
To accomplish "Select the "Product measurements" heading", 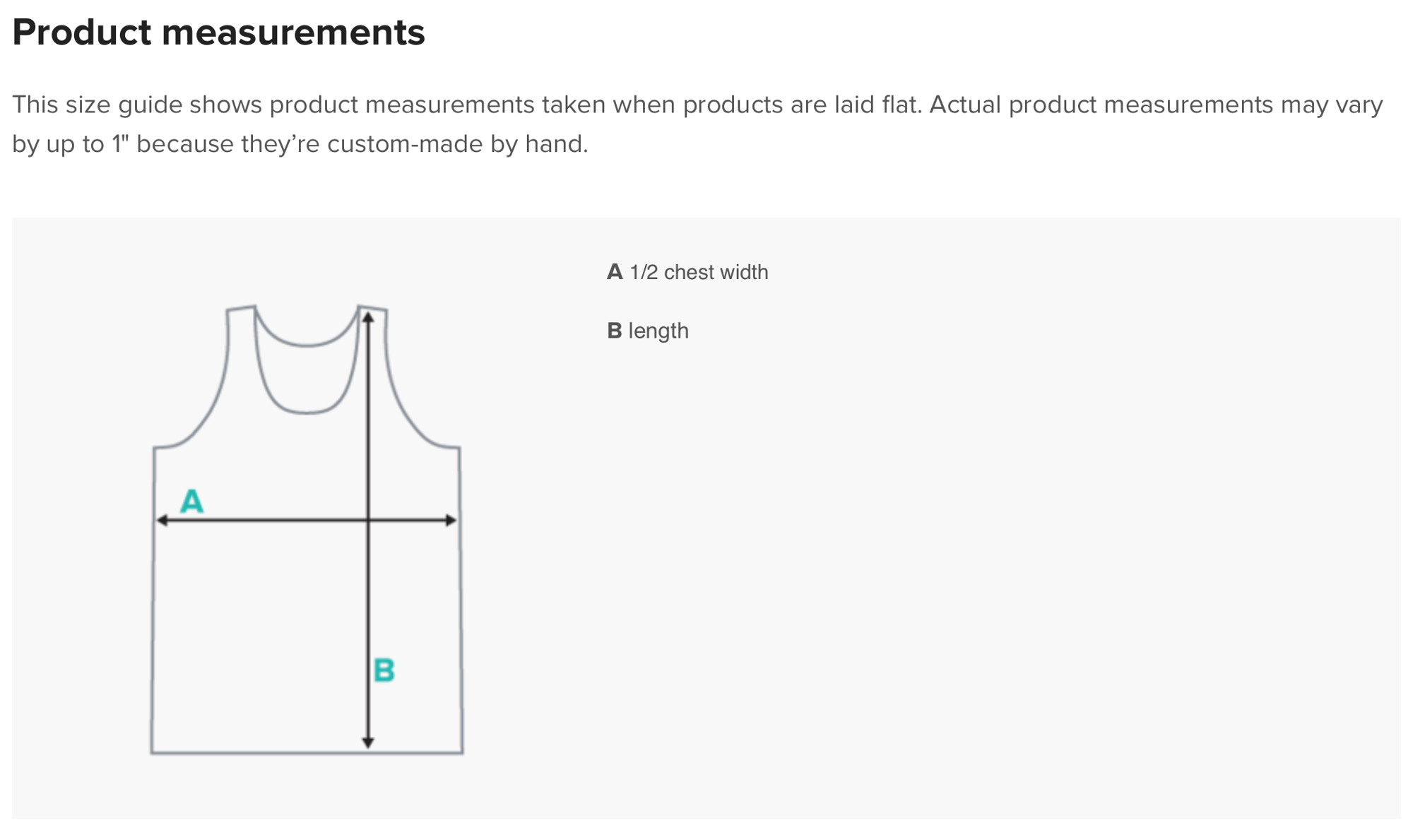I will (x=218, y=32).
